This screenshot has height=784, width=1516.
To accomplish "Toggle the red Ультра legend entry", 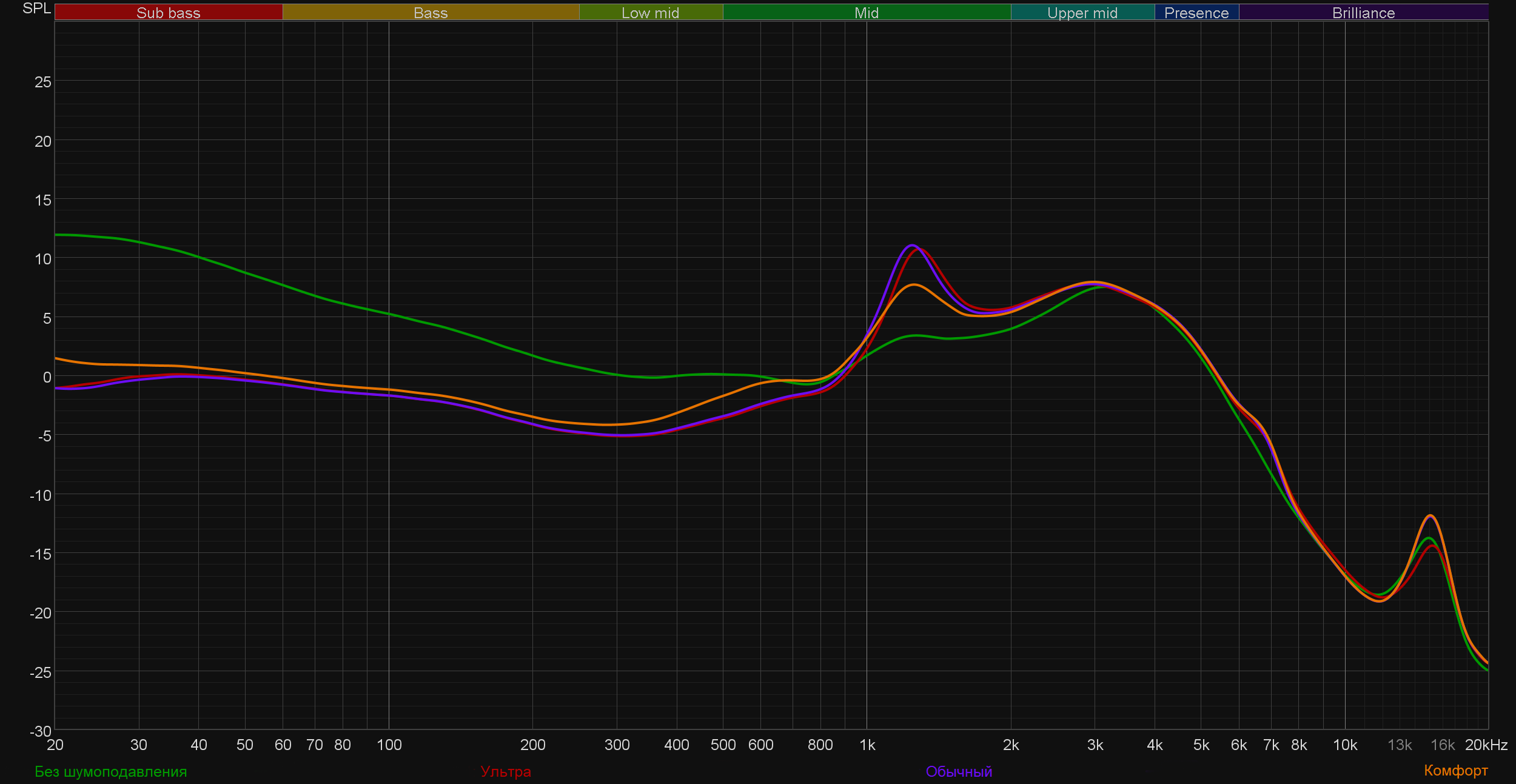I will [506, 772].
